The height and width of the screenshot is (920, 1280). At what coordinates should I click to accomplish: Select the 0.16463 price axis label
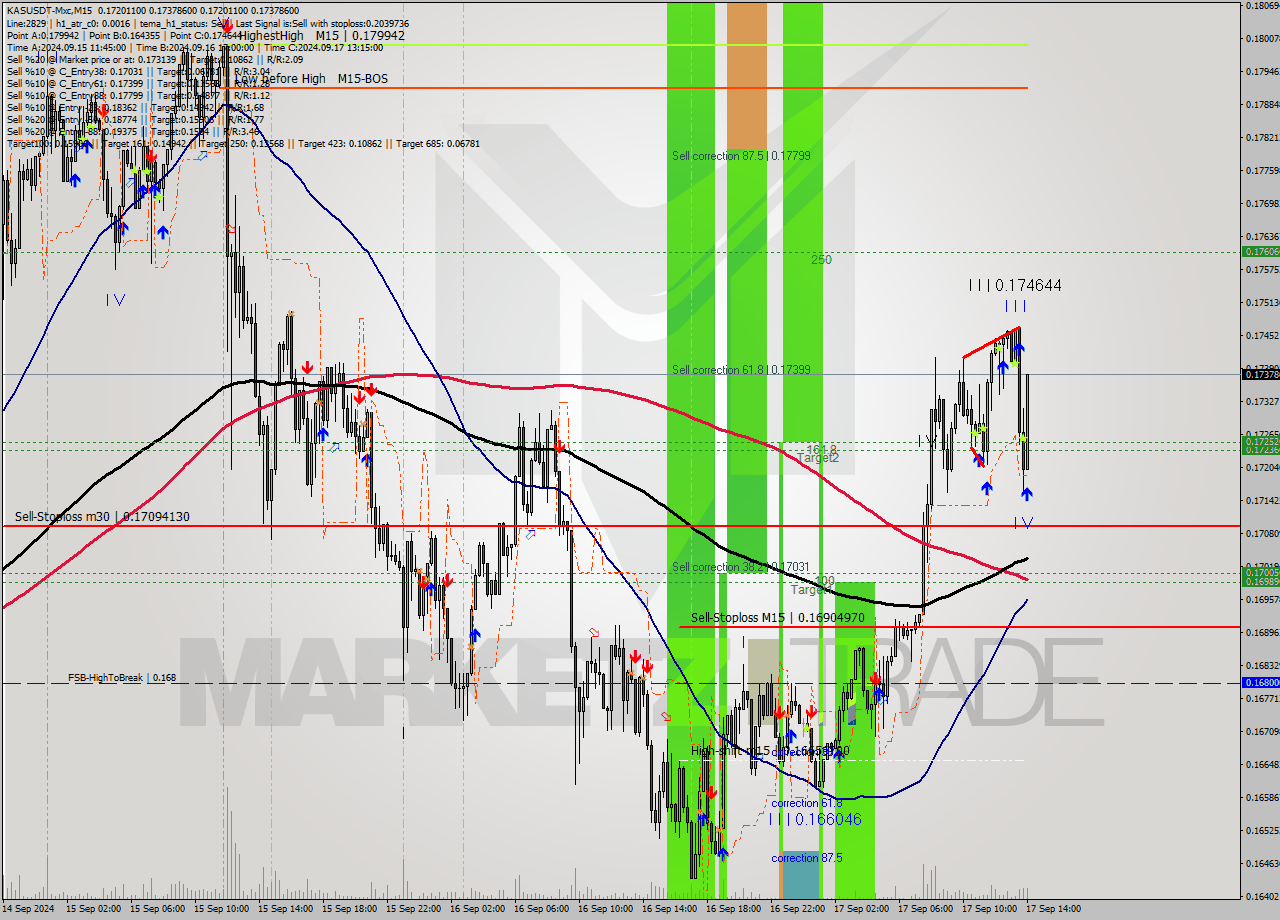[1261, 862]
